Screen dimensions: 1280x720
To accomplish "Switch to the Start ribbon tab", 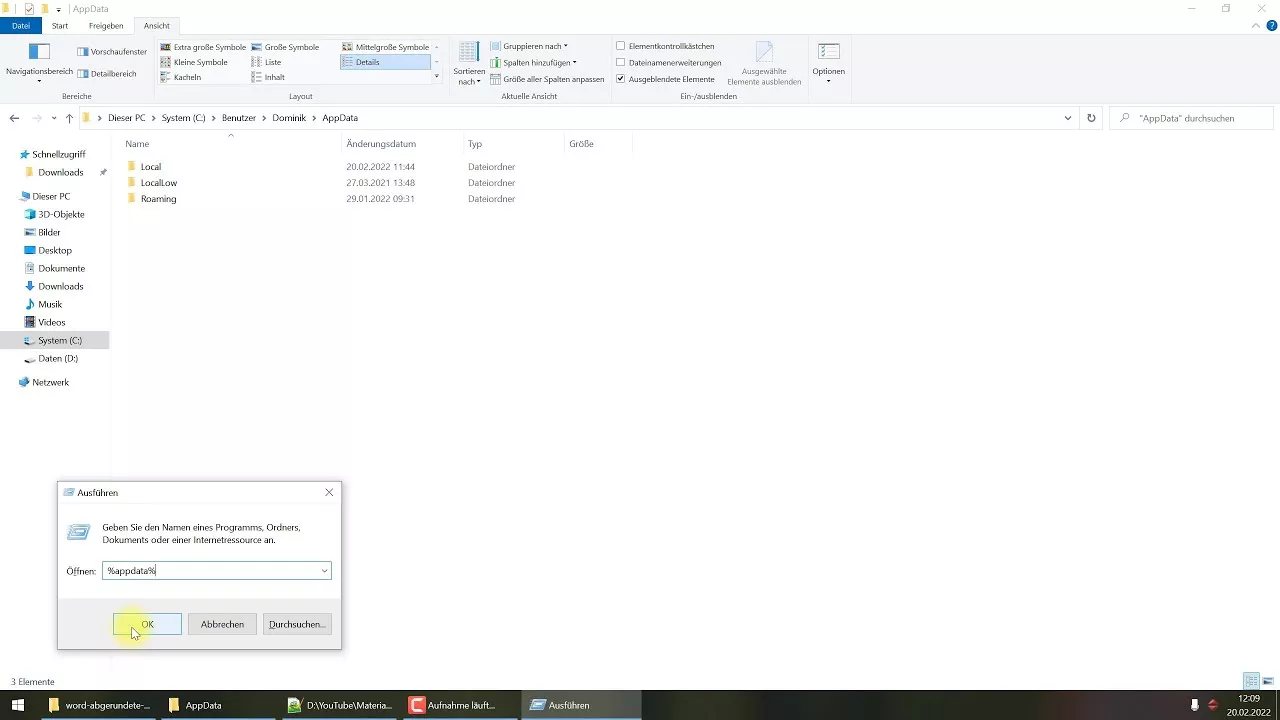I will coord(59,25).
